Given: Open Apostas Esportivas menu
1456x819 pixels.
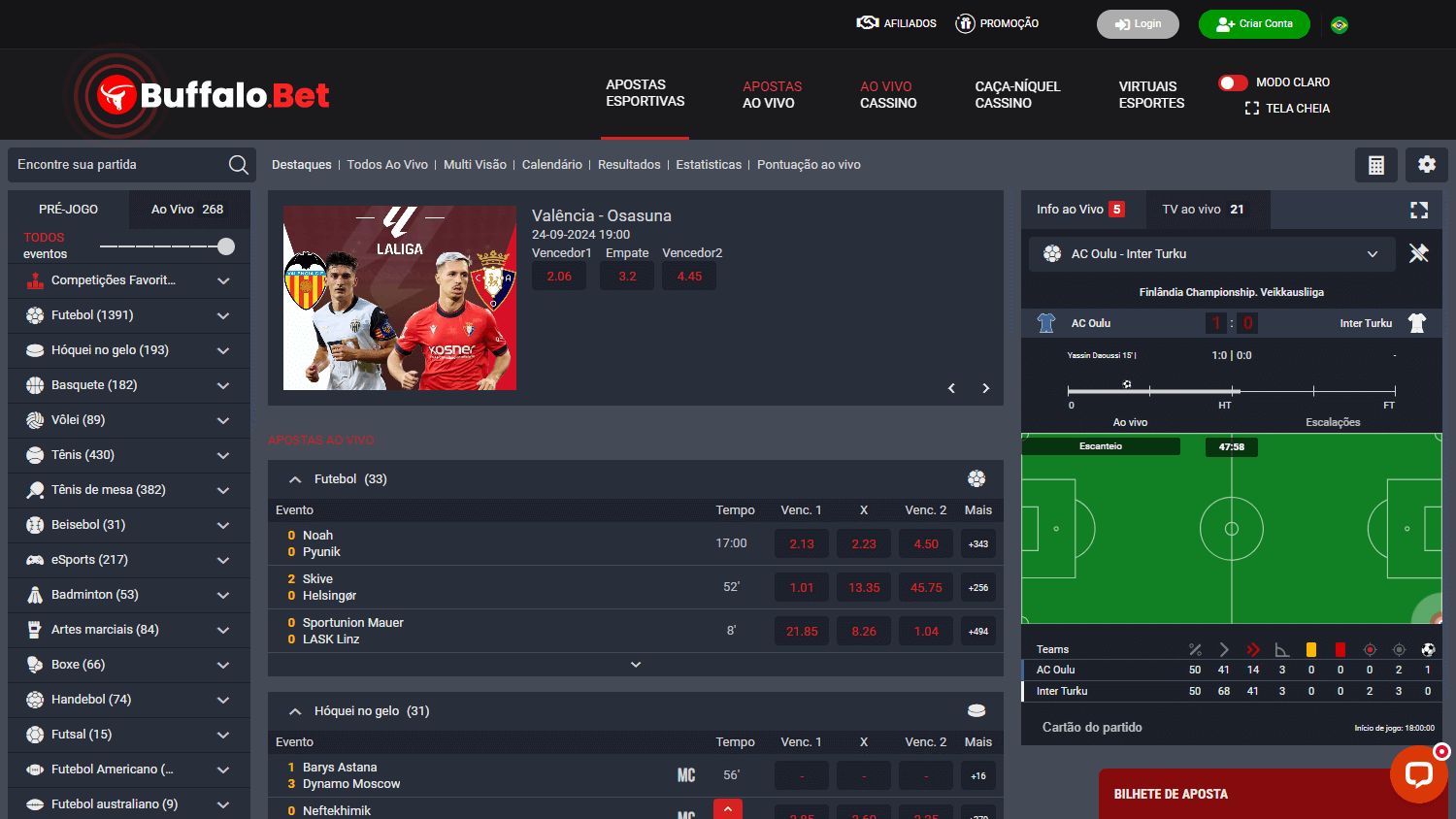Looking at the screenshot, I should pos(645,93).
